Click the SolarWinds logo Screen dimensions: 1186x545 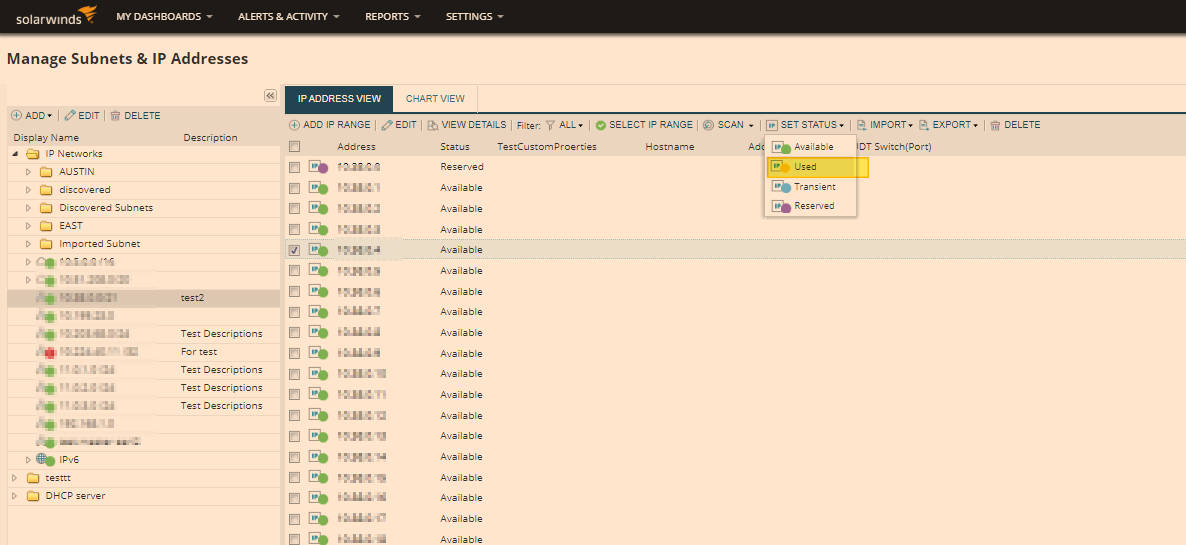pyautogui.click(x=56, y=16)
